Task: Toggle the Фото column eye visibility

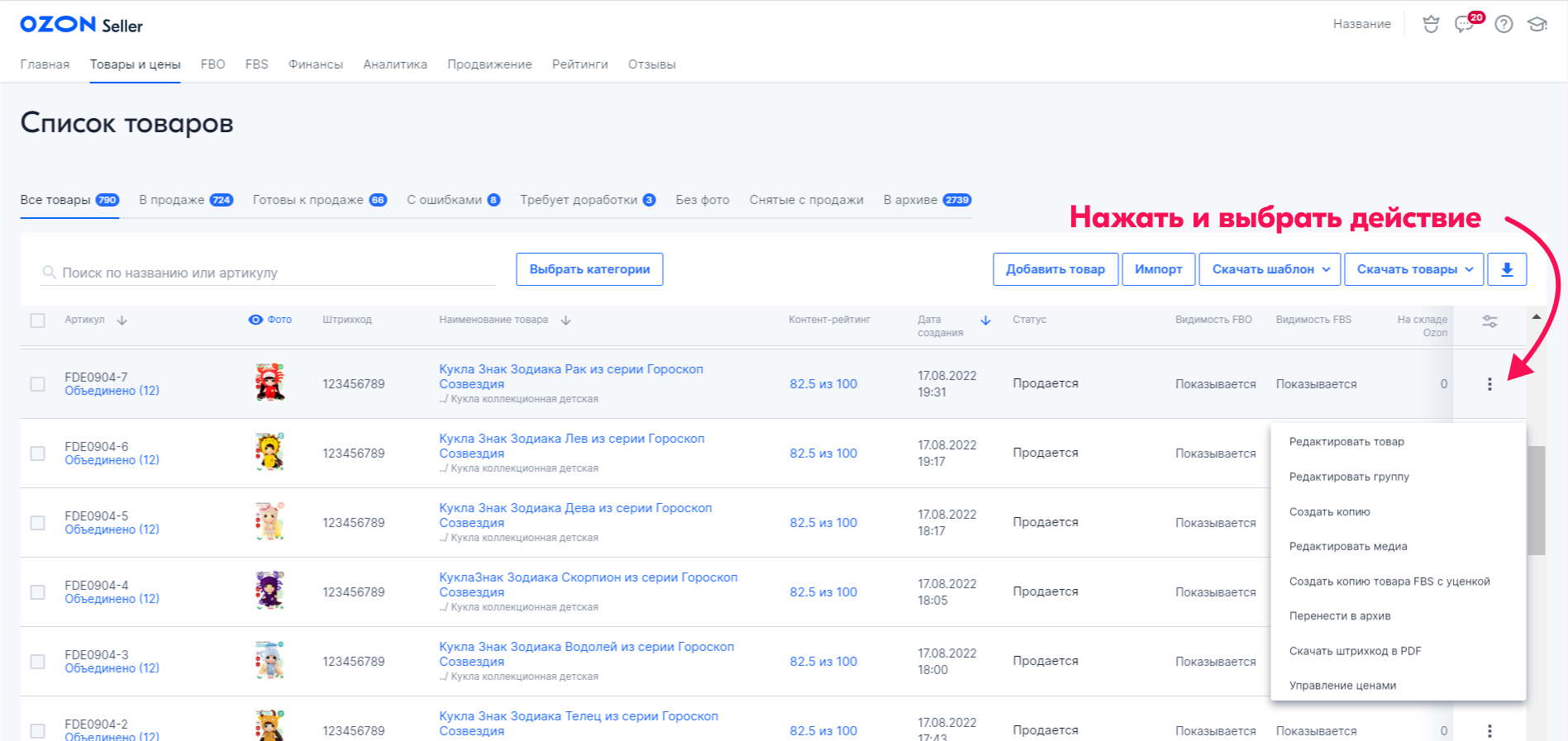Action: 256,320
